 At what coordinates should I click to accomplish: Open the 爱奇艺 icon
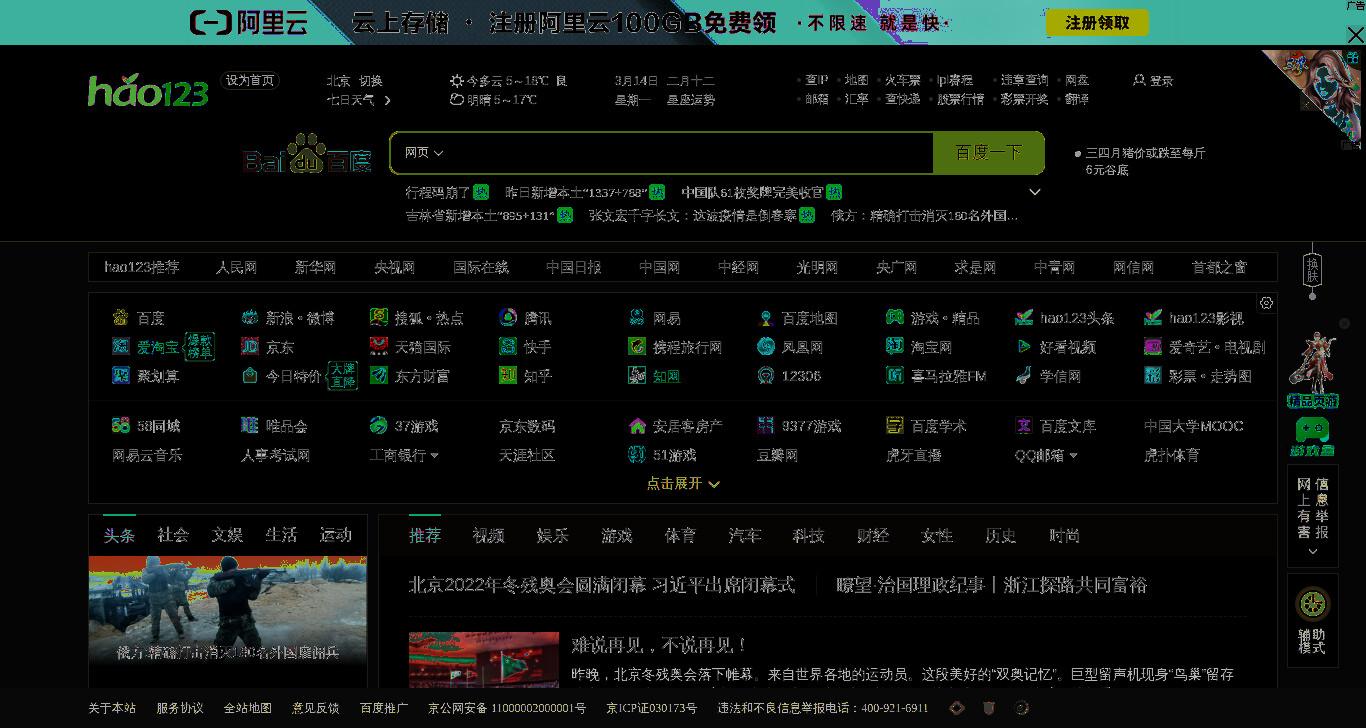[x=1153, y=347]
